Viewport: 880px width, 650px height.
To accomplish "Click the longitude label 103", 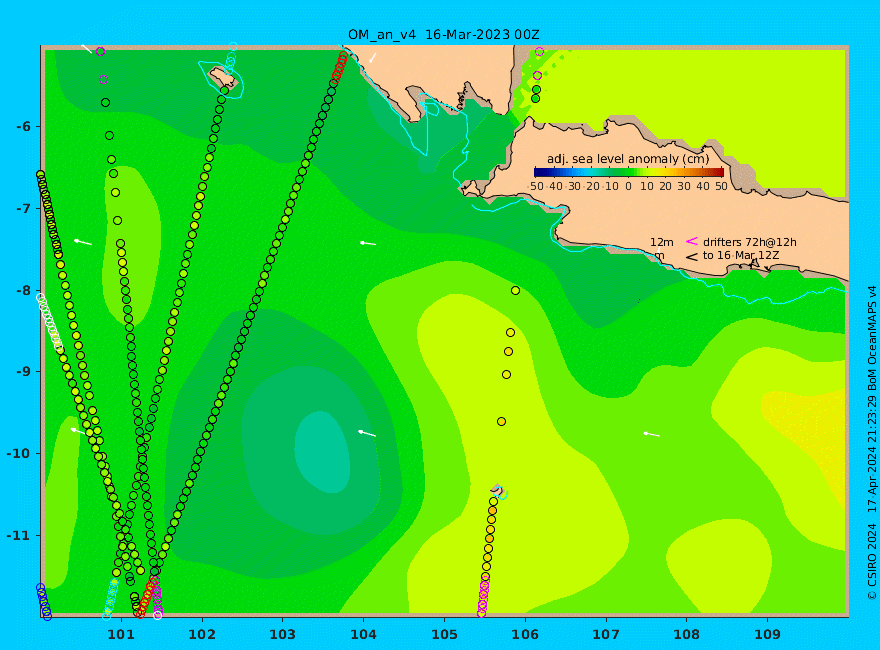I will [x=282, y=635].
